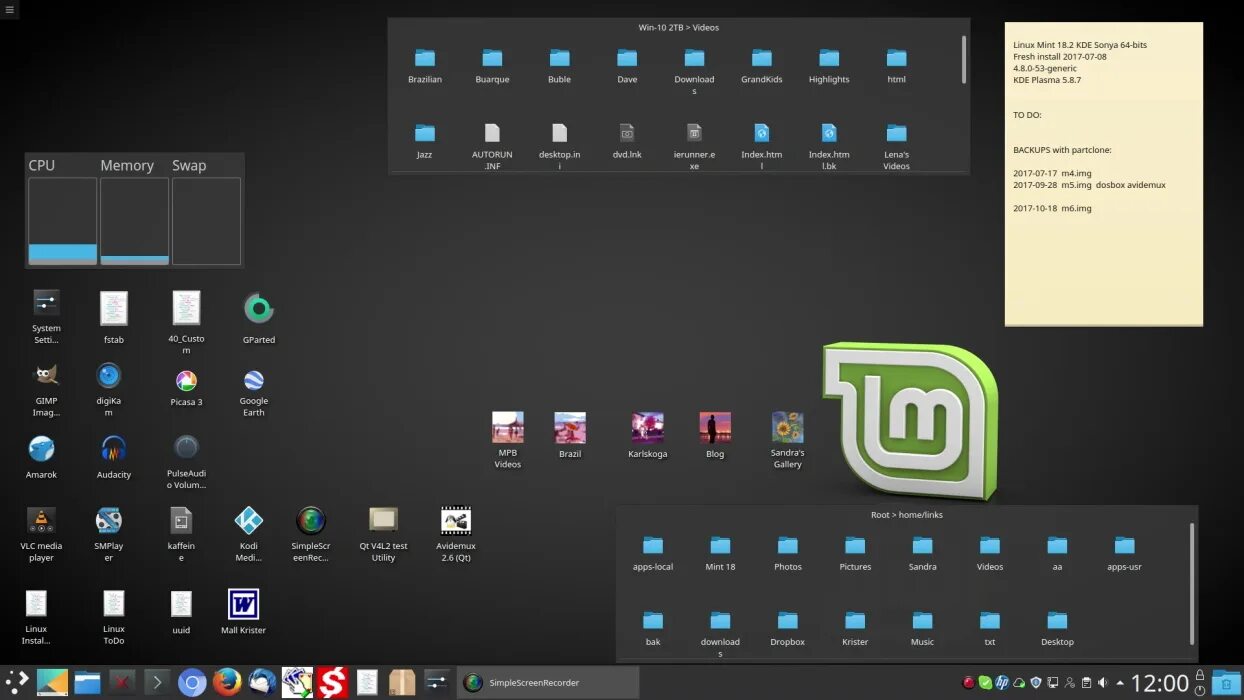Screen dimensions: 1244x700
Task: Open the Mall Krister Word document
Action: [243, 612]
